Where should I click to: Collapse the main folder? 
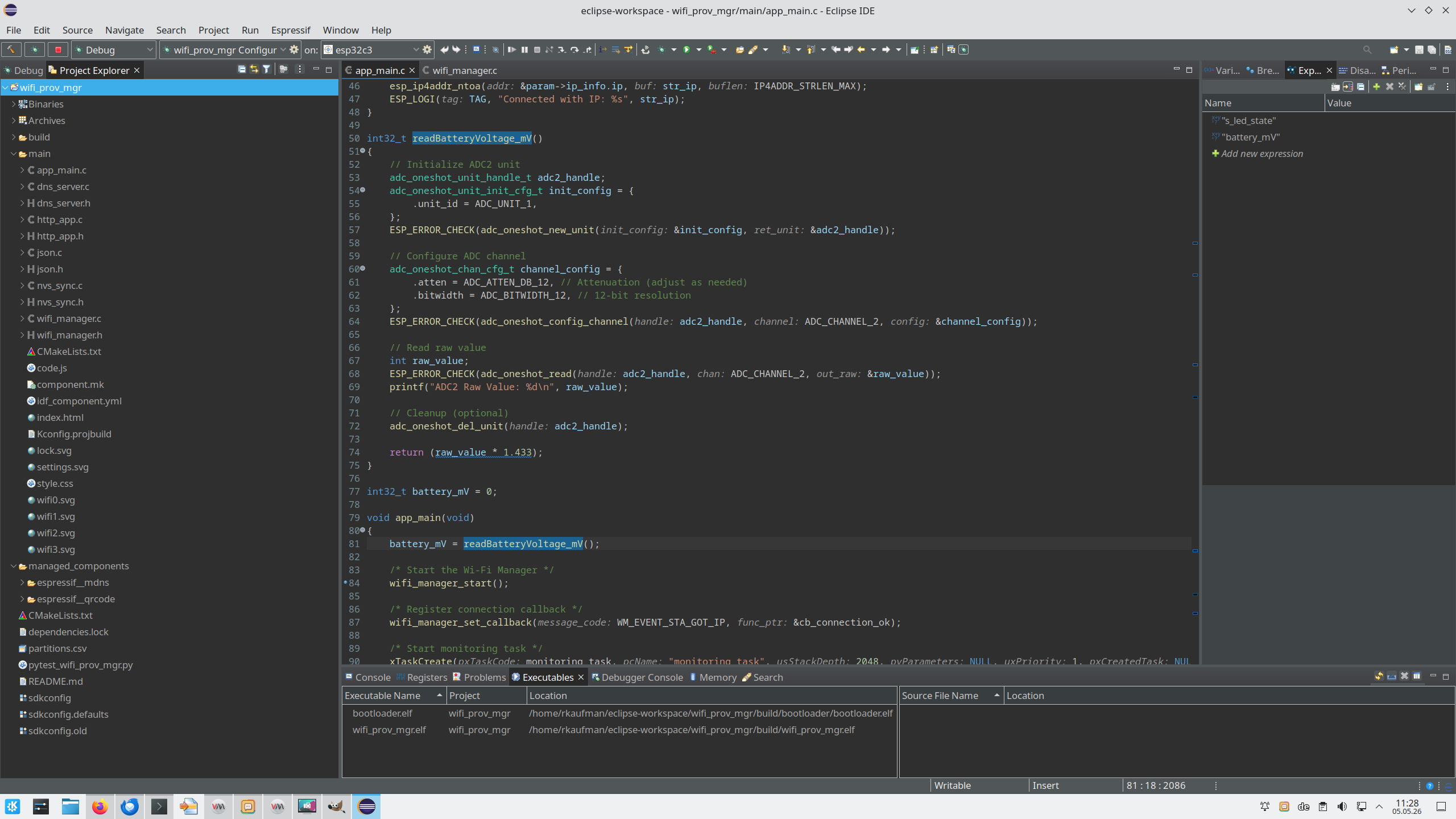pos(14,154)
